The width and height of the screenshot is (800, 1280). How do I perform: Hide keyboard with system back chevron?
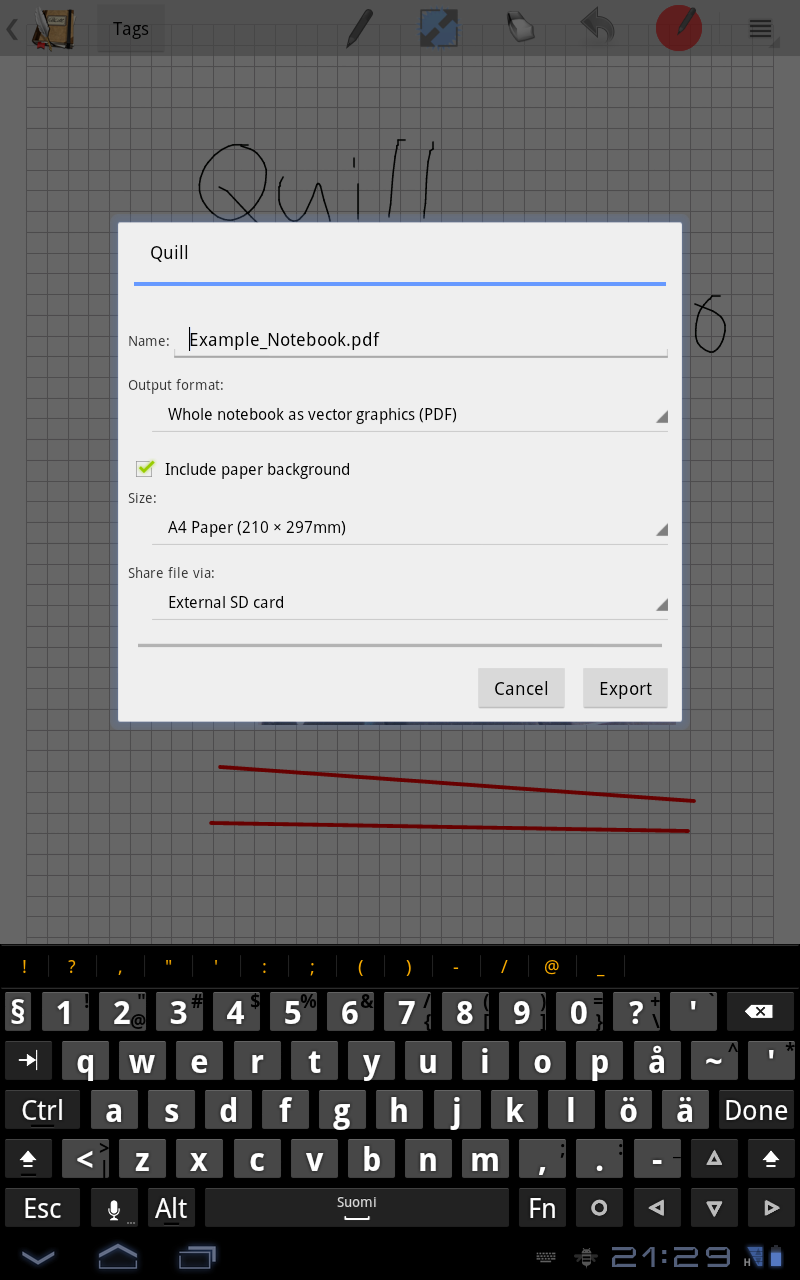(x=38, y=1256)
